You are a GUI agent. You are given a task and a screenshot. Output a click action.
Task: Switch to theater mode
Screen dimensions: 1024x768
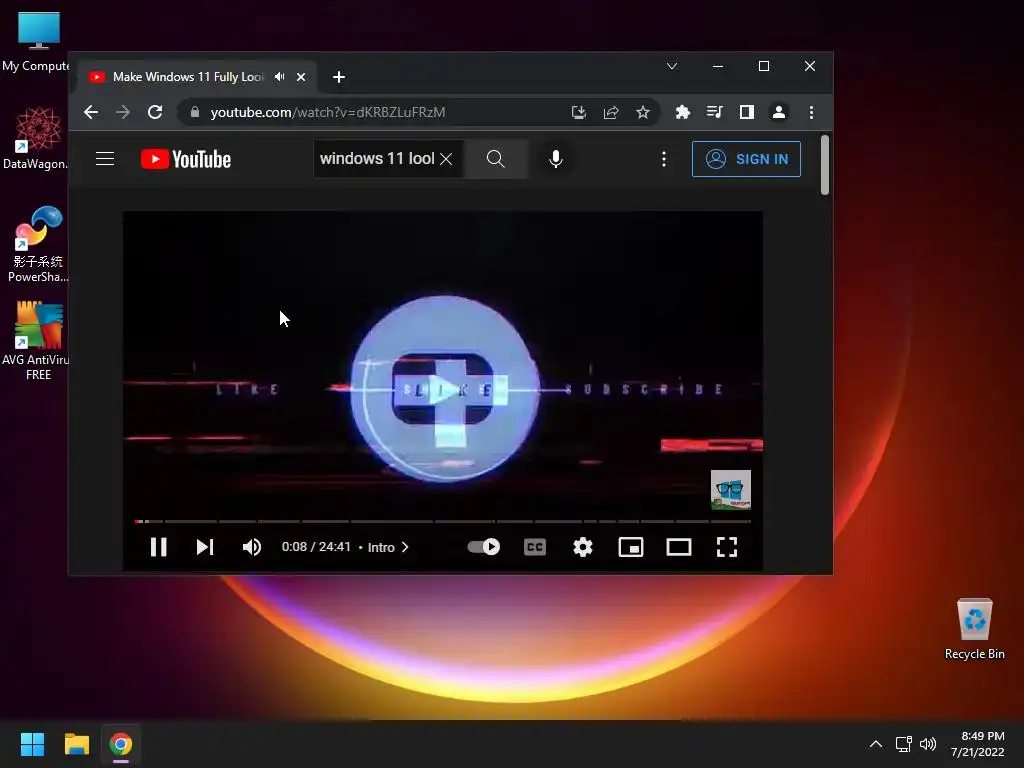click(679, 547)
